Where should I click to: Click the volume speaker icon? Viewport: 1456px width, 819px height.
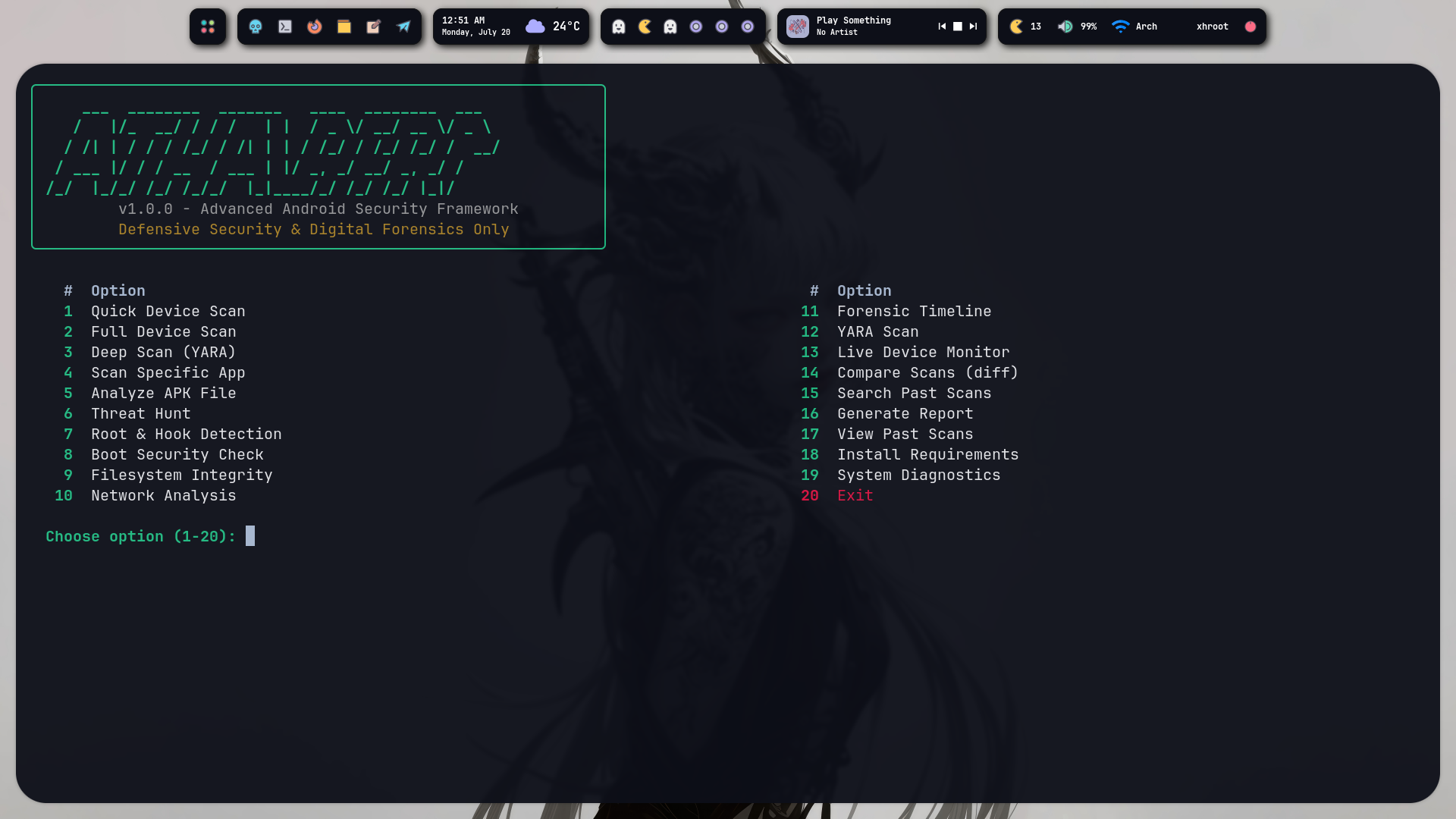1065,27
